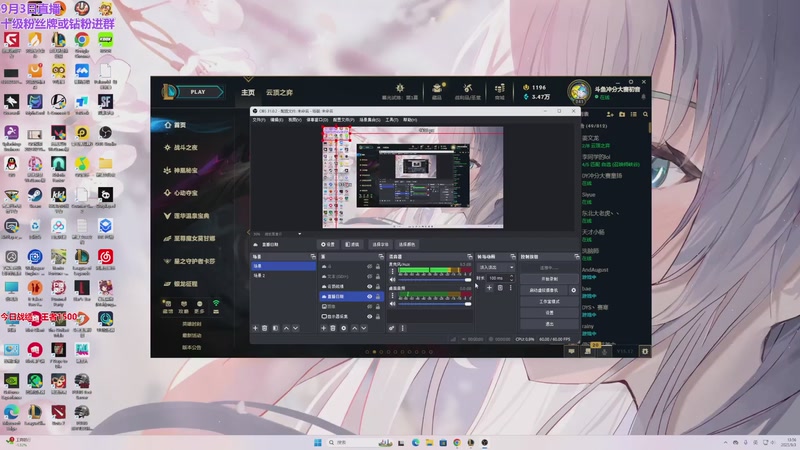
Task: Click the add friend icon in friends list
Action: (610, 114)
